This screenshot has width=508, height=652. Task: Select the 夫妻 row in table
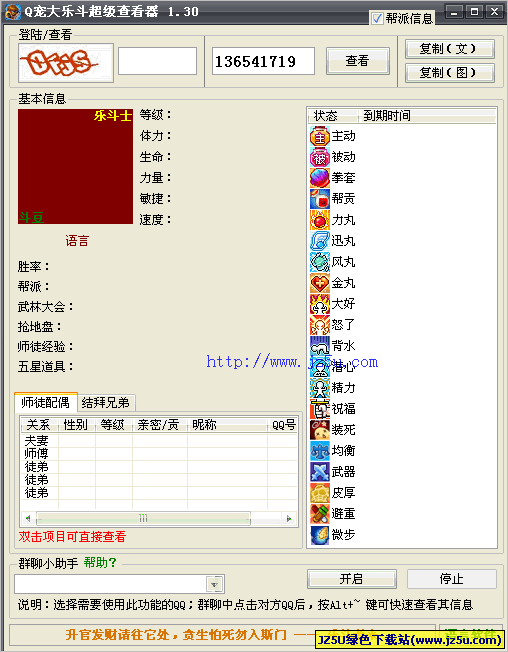159,440
